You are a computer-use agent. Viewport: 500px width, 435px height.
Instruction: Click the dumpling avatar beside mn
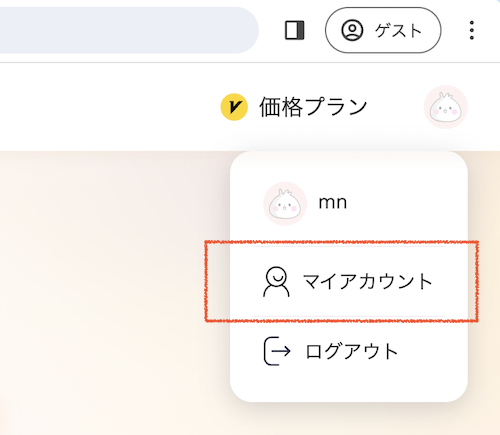[x=285, y=204]
